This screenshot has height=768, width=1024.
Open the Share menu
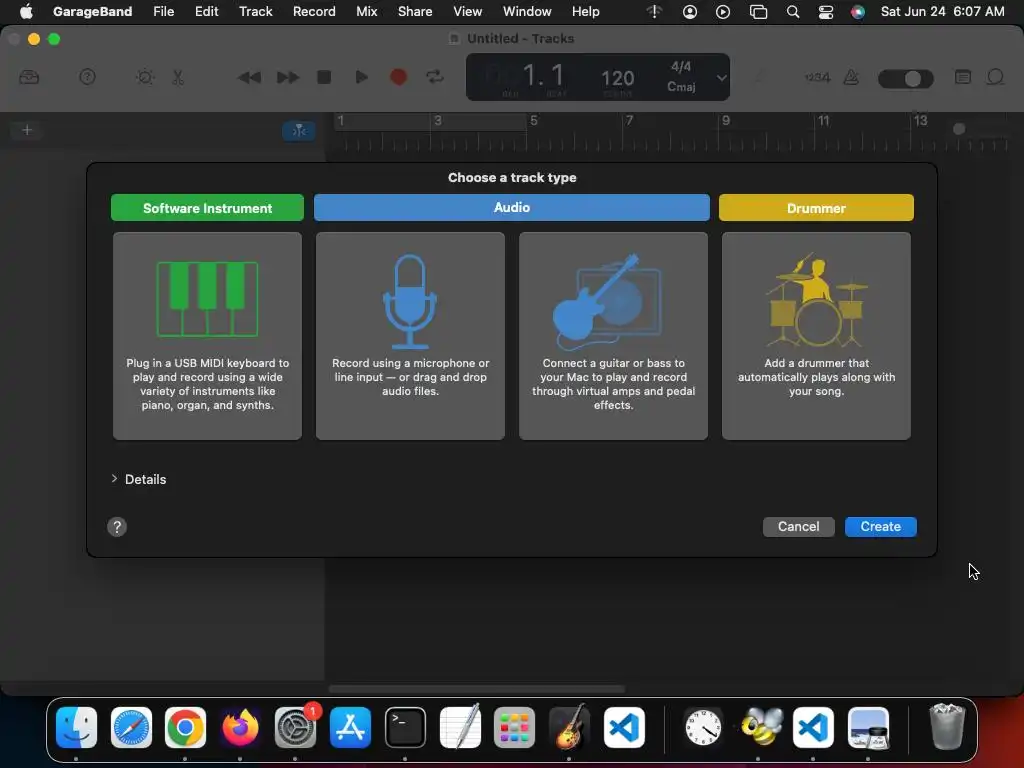click(x=415, y=11)
